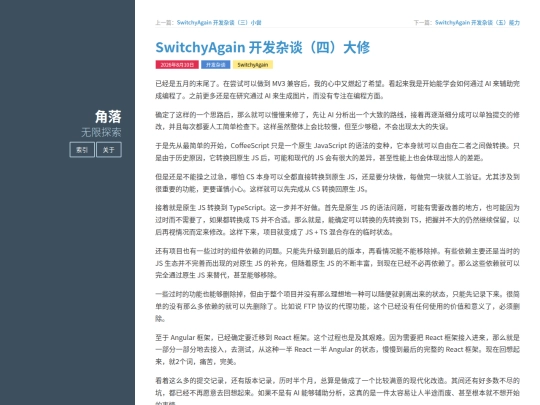Viewport: 540px width, 405px height.
Task: Open the previous post link SwitchyAgain 开发杂谈（三）
Action: (219, 23)
